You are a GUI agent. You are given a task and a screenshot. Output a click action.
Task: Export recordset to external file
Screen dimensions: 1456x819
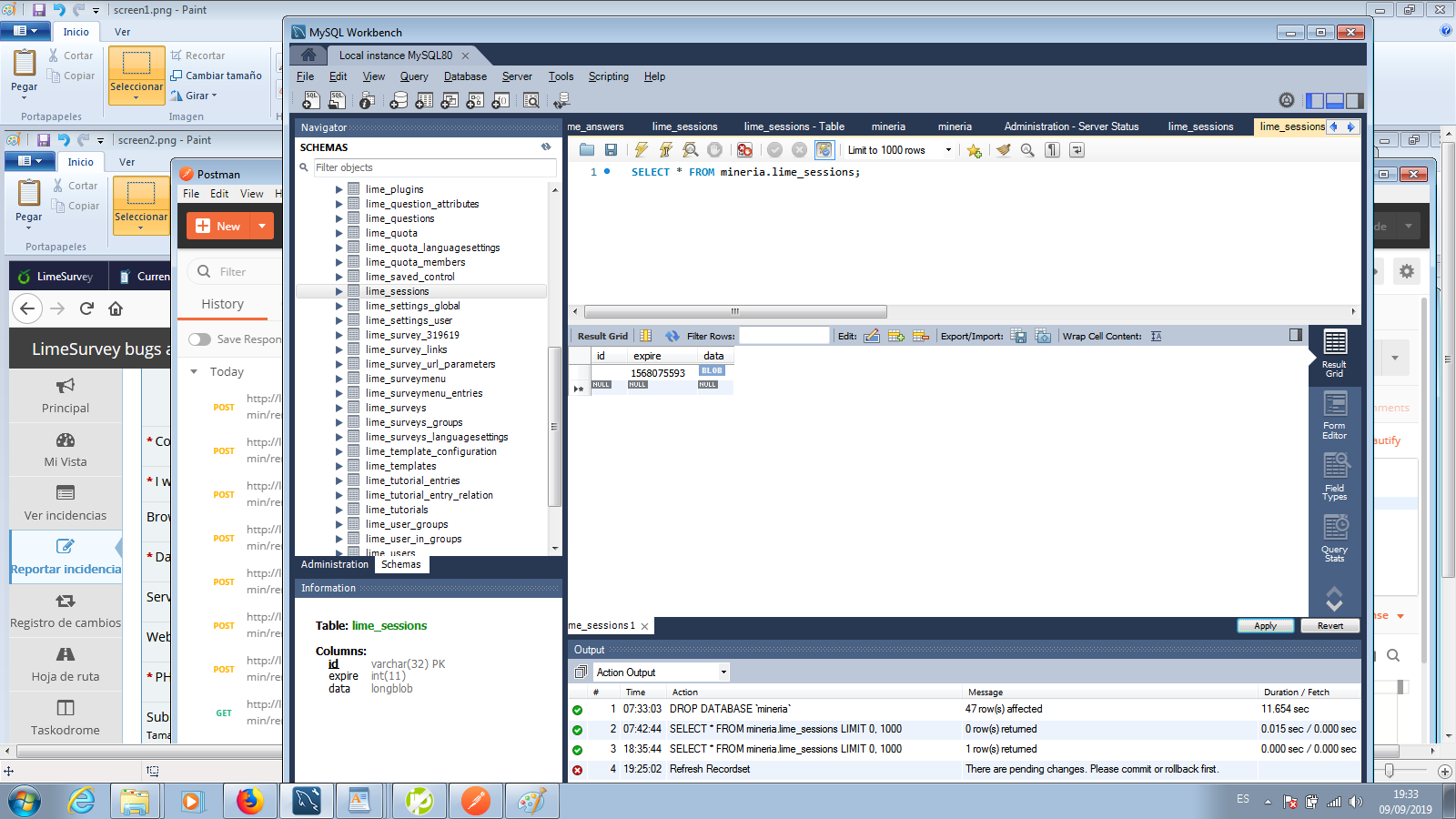(x=1018, y=336)
